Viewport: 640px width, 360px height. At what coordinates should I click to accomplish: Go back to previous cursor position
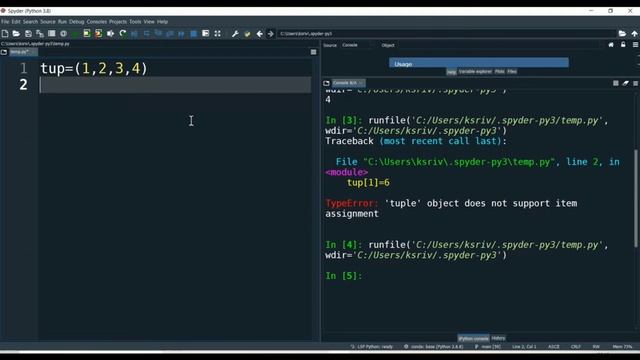(x=260, y=33)
